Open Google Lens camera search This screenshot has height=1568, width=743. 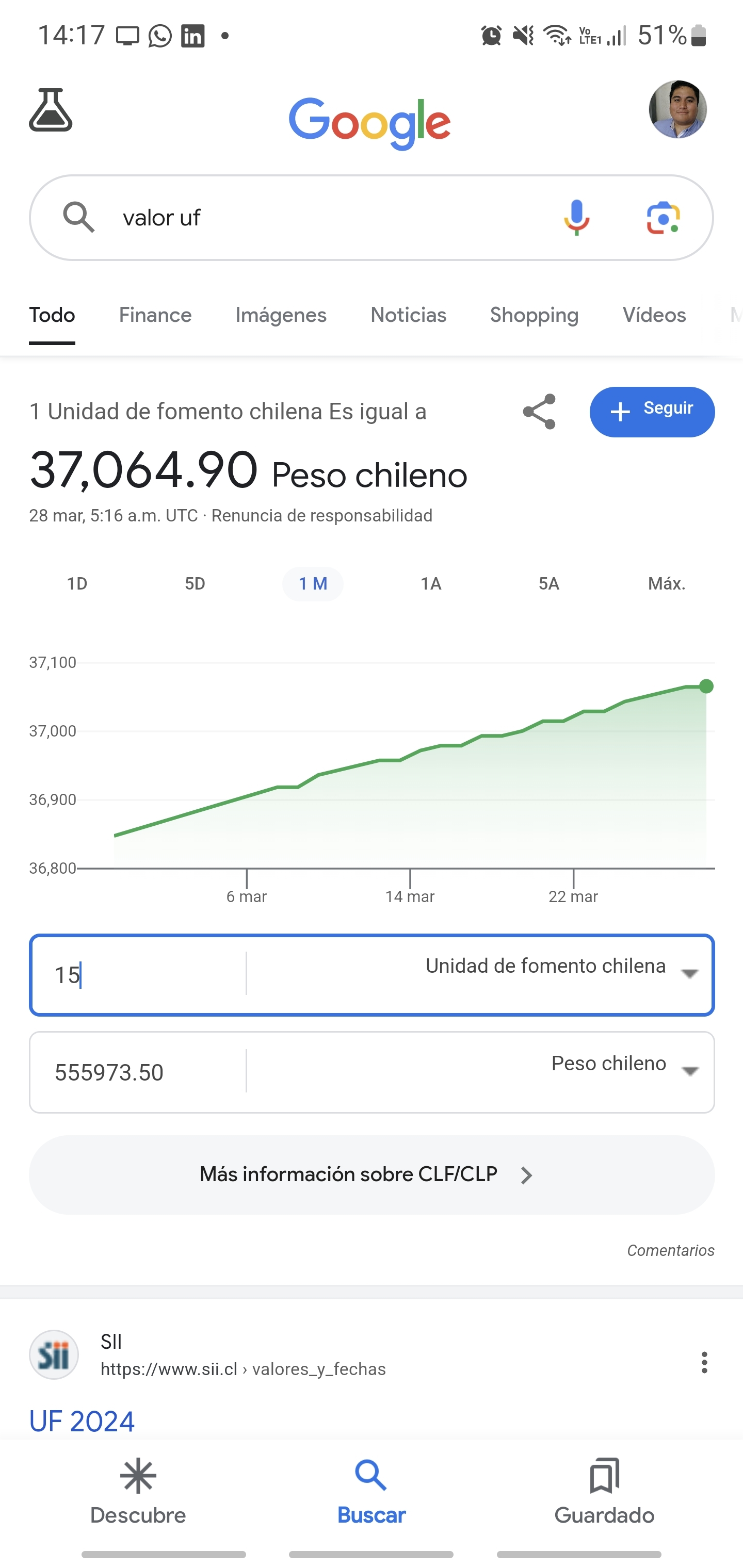(x=663, y=217)
